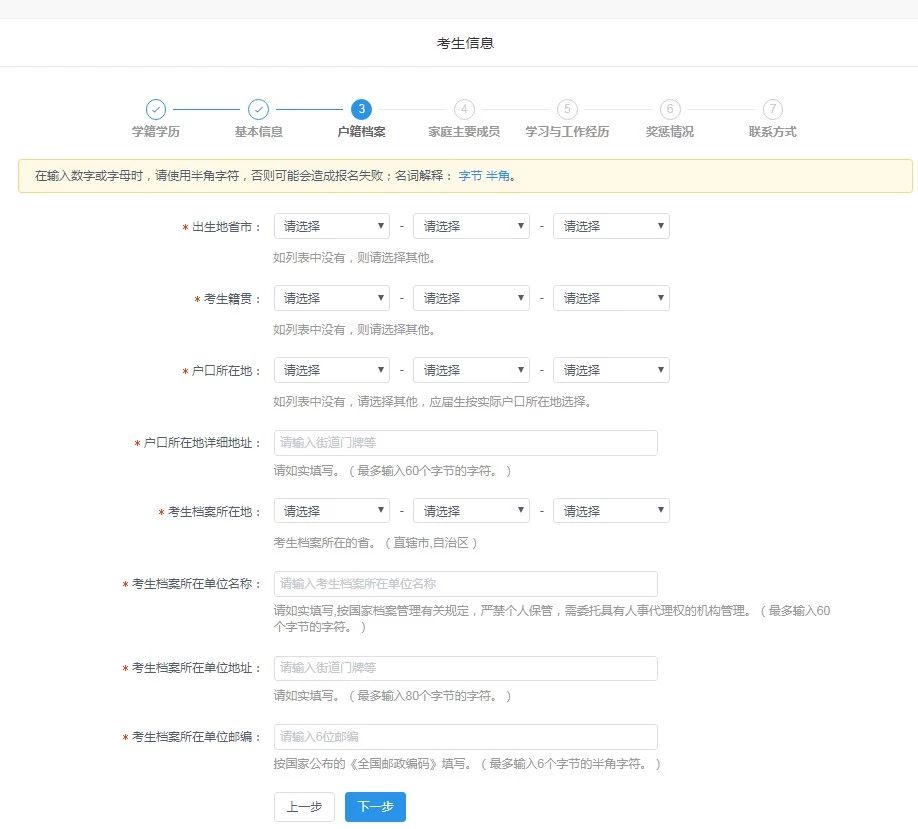Select the 户籍档案 step label text
The height and width of the screenshot is (829, 918).
click(362, 130)
